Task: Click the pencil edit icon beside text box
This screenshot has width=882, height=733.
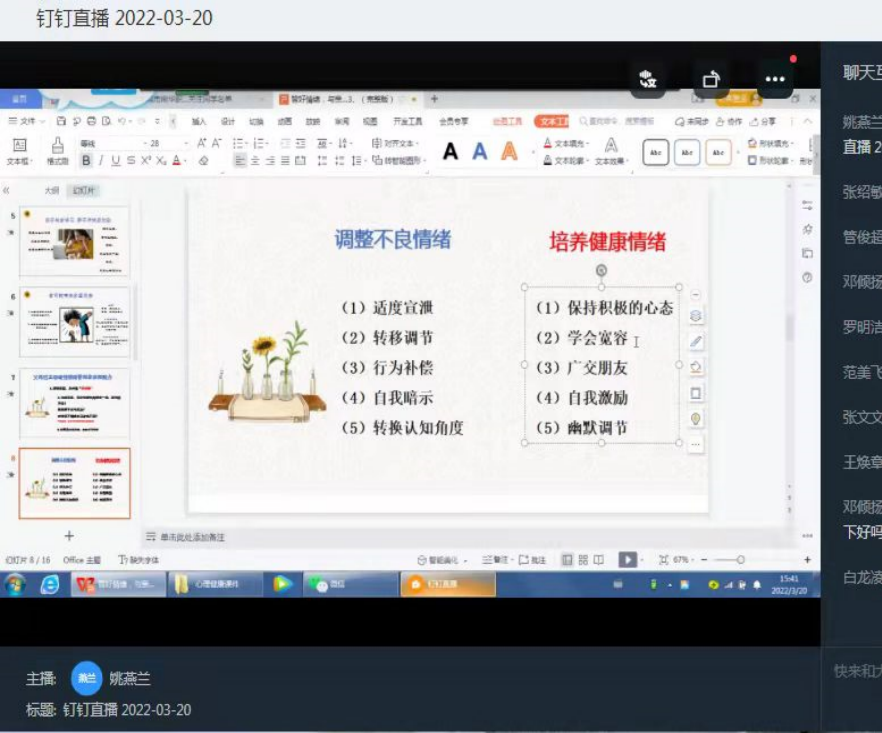Action: tap(696, 341)
